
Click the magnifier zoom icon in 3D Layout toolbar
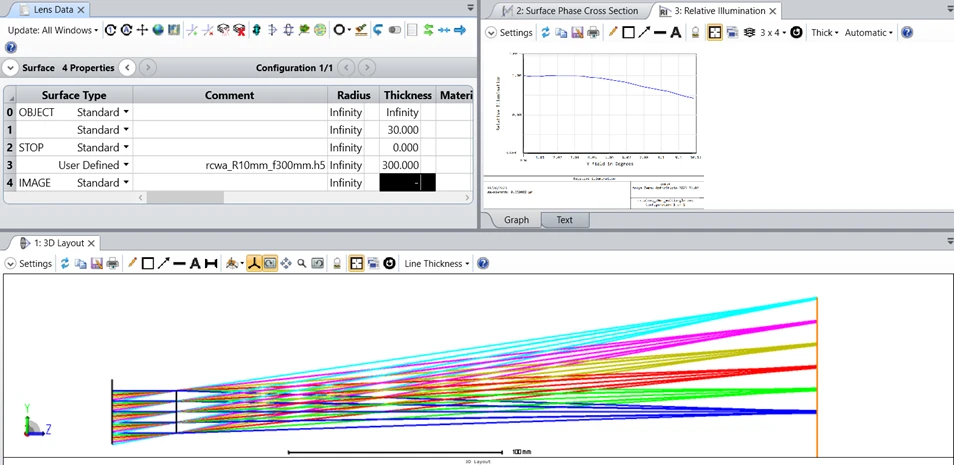(301, 264)
